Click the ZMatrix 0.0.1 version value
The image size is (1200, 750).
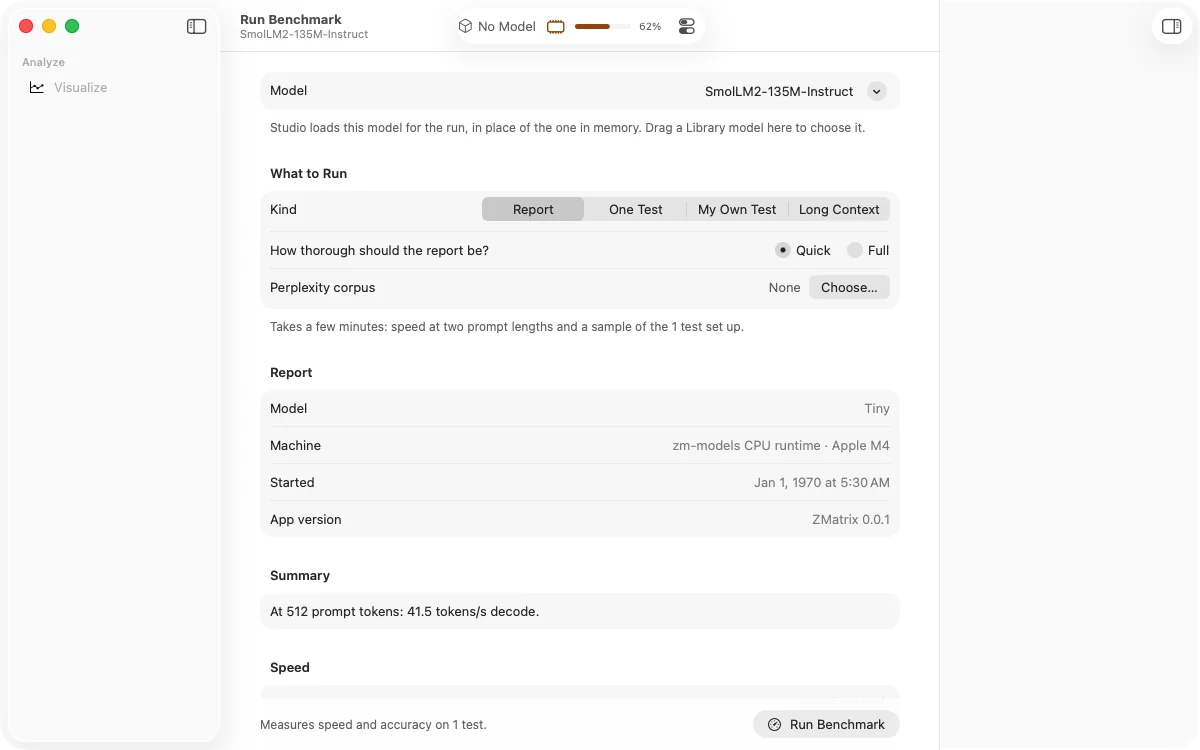[x=851, y=520]
